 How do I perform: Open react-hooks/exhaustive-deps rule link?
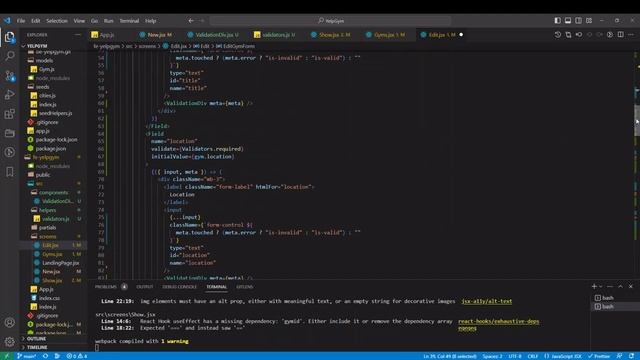click(498, 321)
